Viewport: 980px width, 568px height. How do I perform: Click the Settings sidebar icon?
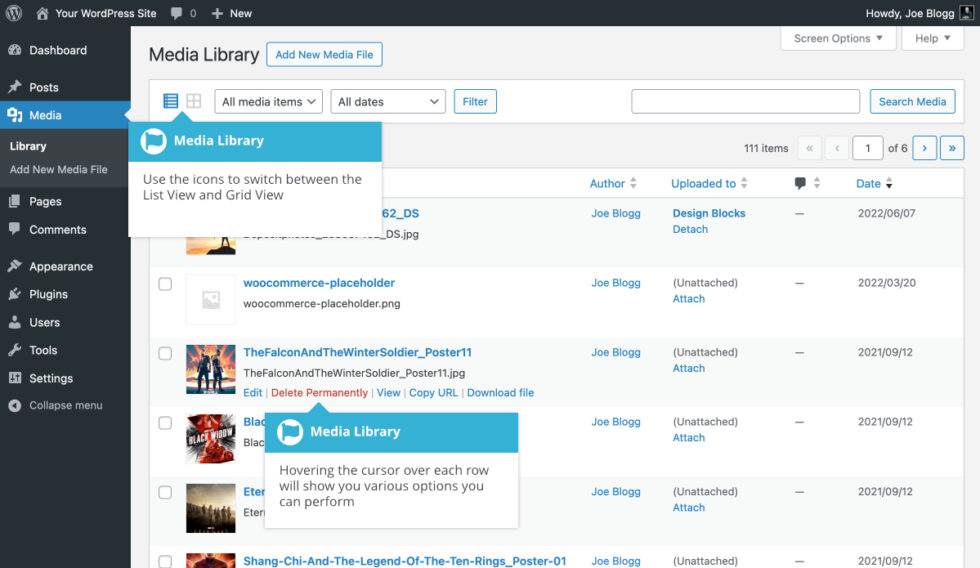(15, 378)
